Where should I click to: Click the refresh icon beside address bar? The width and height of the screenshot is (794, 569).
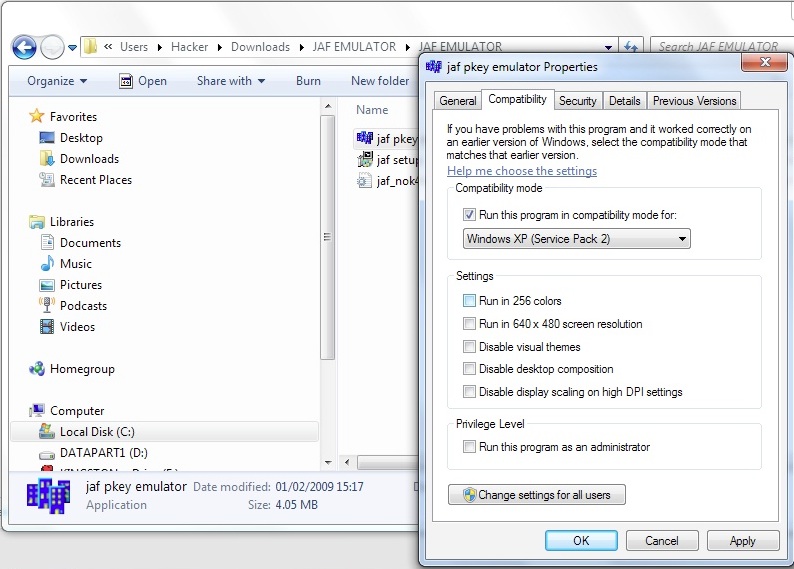[630, 47]
